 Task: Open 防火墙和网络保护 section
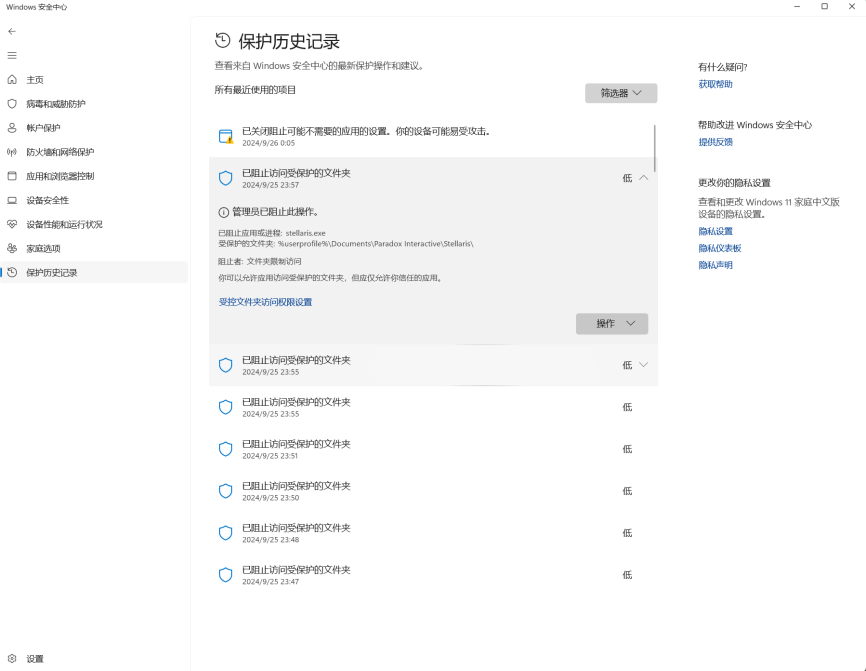coord(94,152)
